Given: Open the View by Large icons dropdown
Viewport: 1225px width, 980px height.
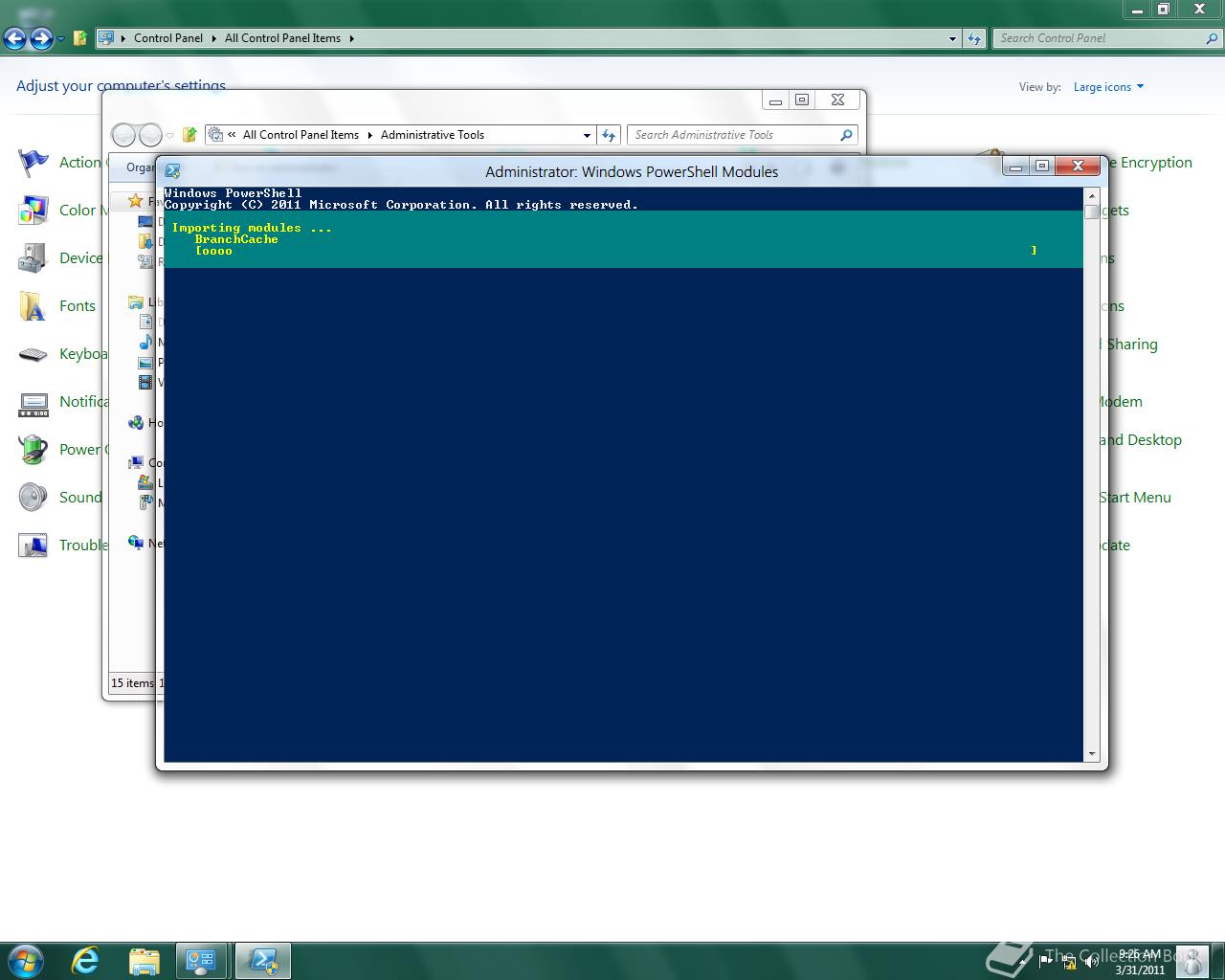Looking at the screenshot, I should (1108, 87).
